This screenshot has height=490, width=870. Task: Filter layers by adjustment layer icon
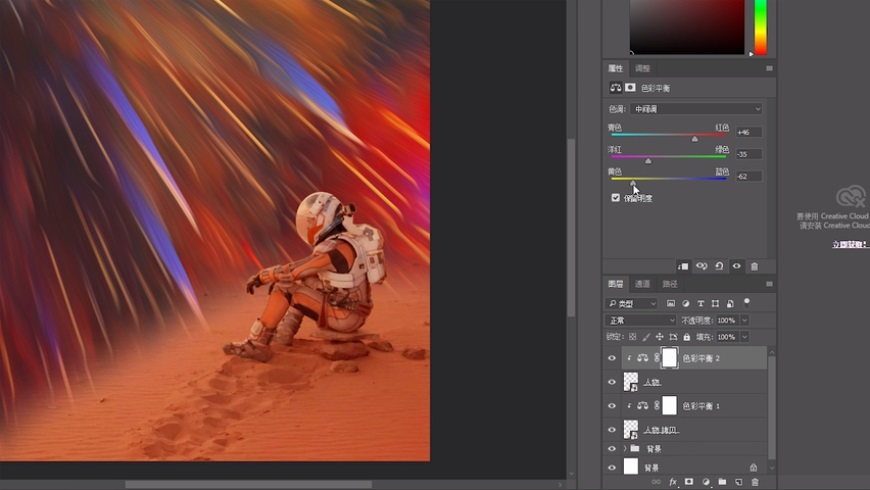(686, 304)
